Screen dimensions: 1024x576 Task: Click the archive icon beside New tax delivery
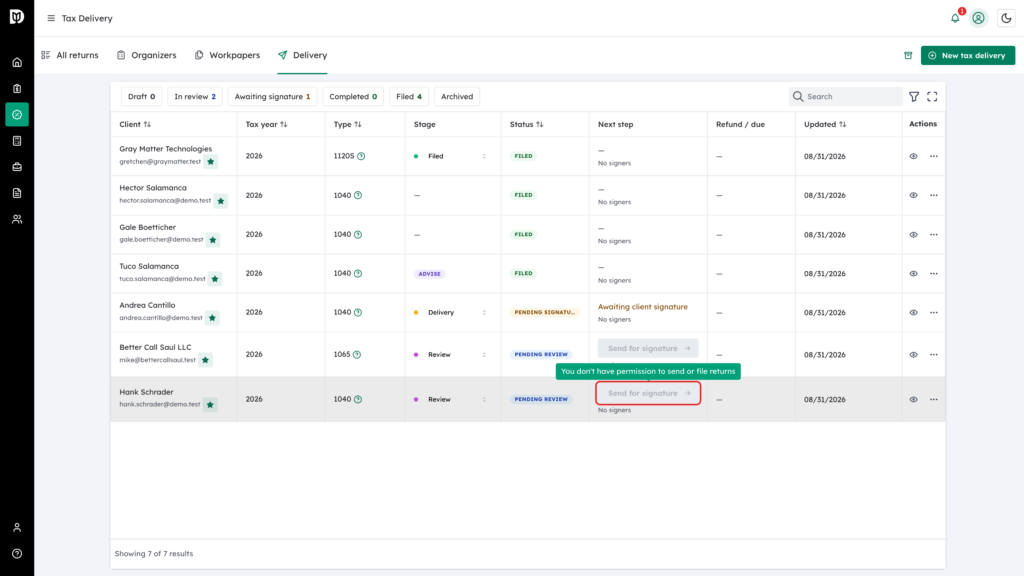[x=908, y=56]
